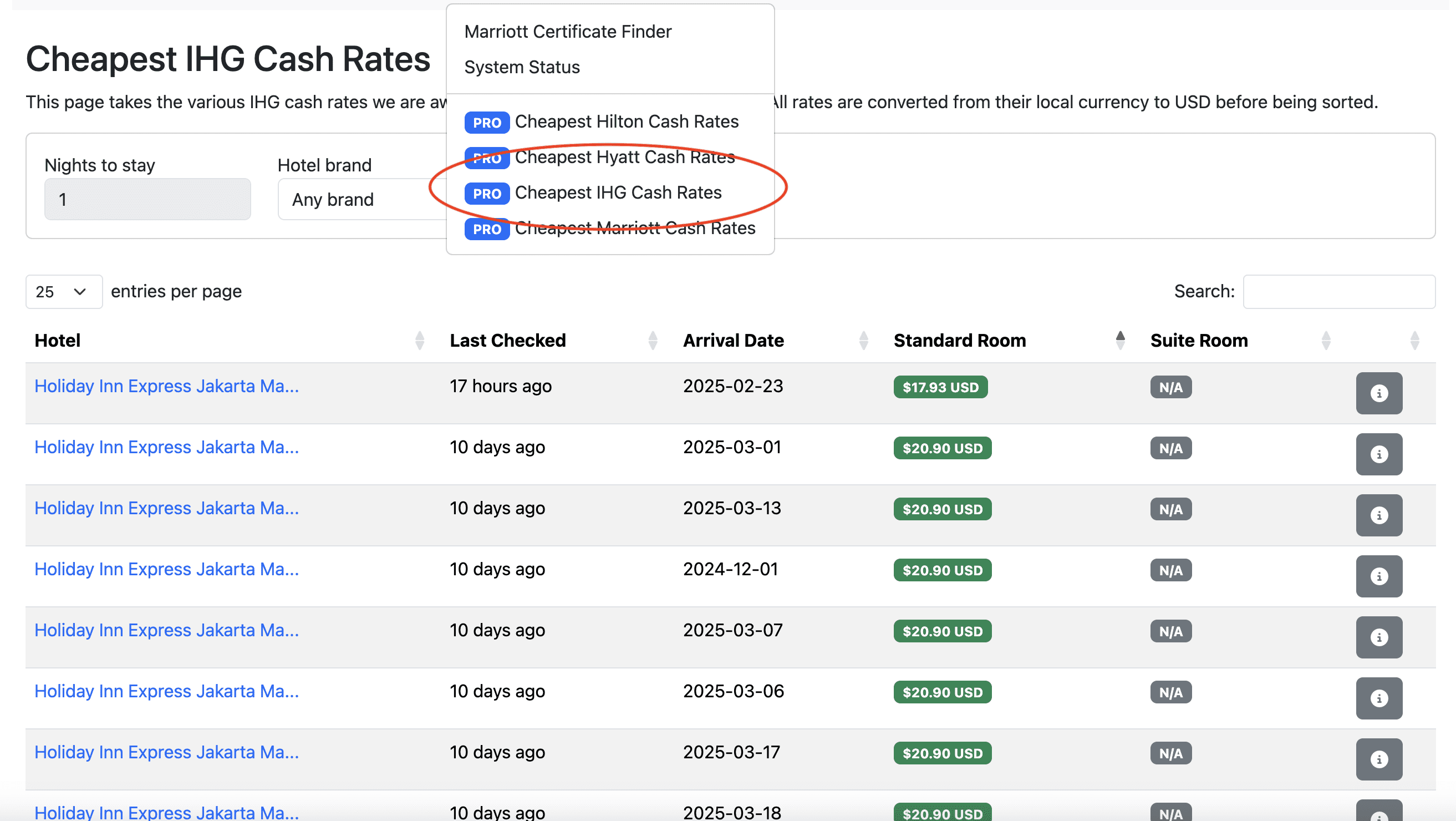The image size is (1456, 821).
Task: Click the Cheapest IHG Cash Rates page heading
Action: 228,59
